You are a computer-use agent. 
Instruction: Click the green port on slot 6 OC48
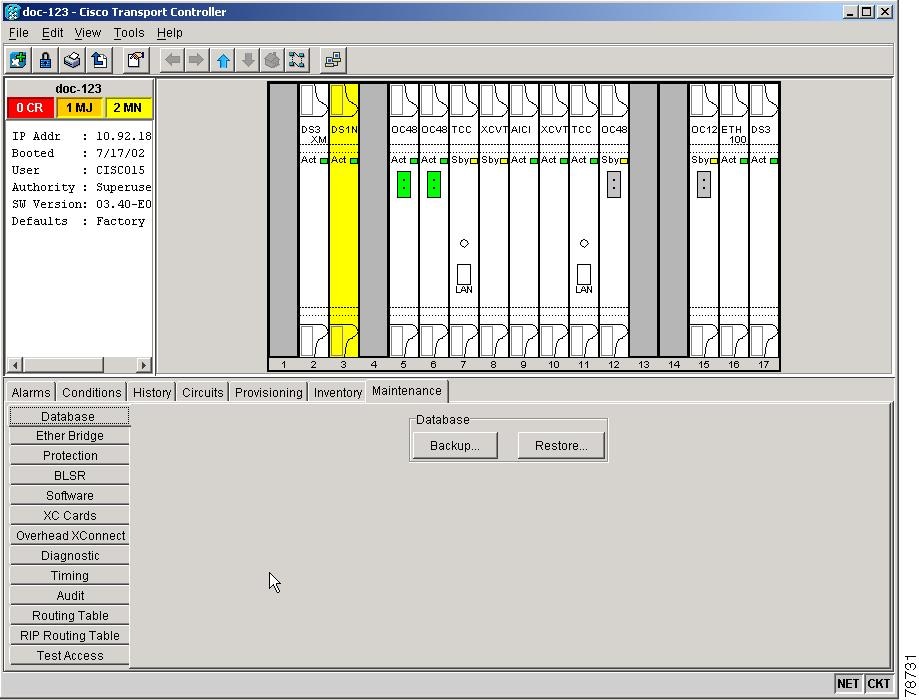(x=434, y=185)
